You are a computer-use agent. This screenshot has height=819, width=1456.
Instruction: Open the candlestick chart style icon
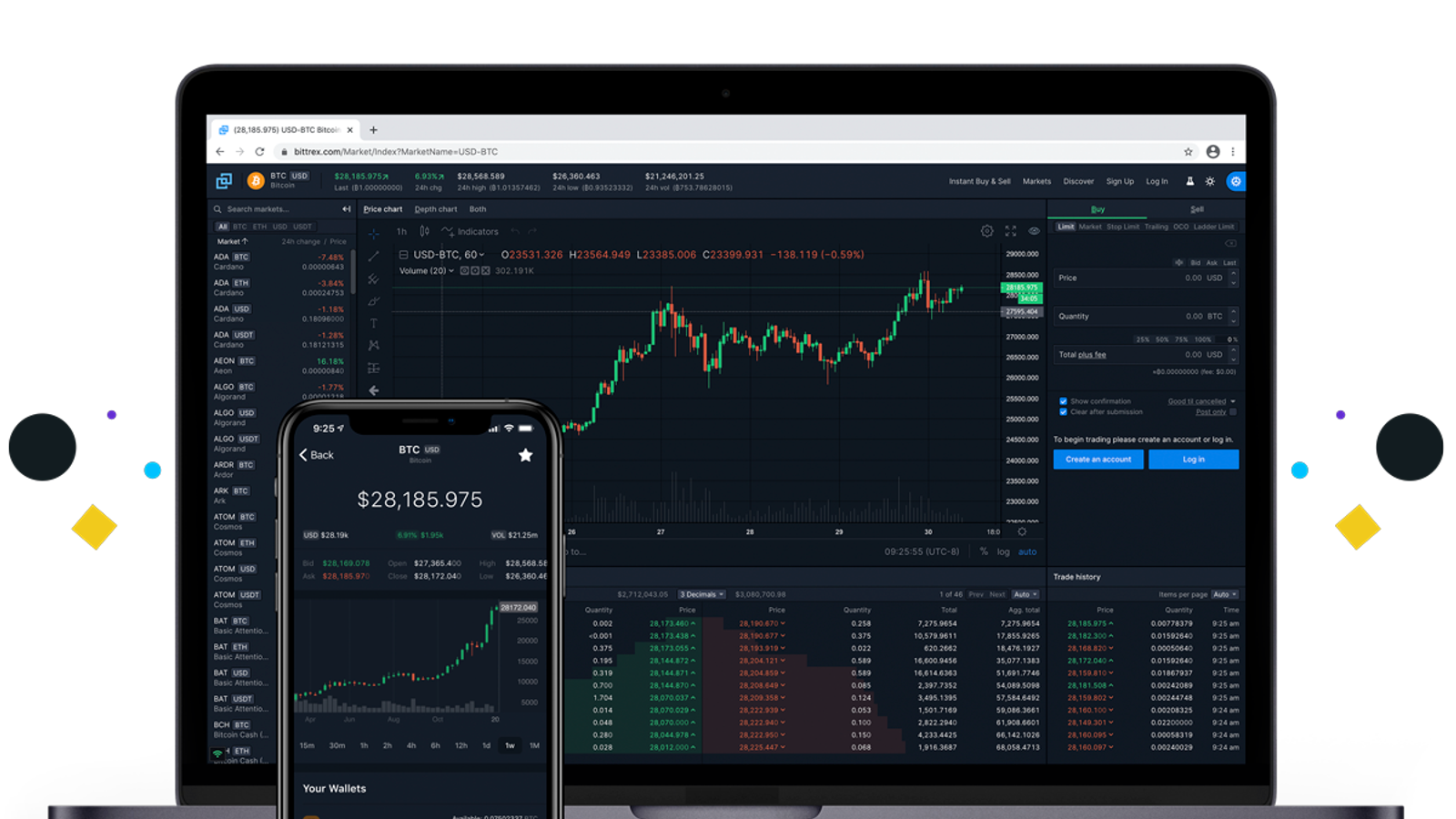point(424,231)
